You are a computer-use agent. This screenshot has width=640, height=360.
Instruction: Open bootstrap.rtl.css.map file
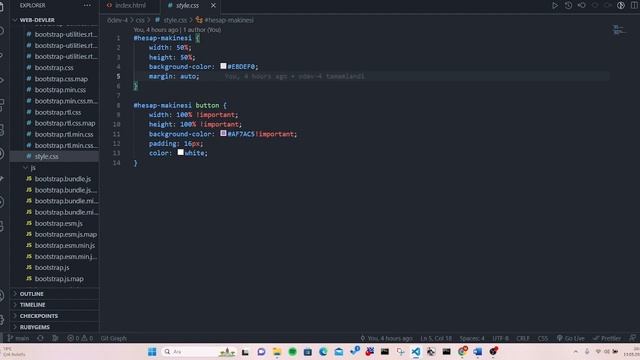pyautogui.click(x=64, y=123)
